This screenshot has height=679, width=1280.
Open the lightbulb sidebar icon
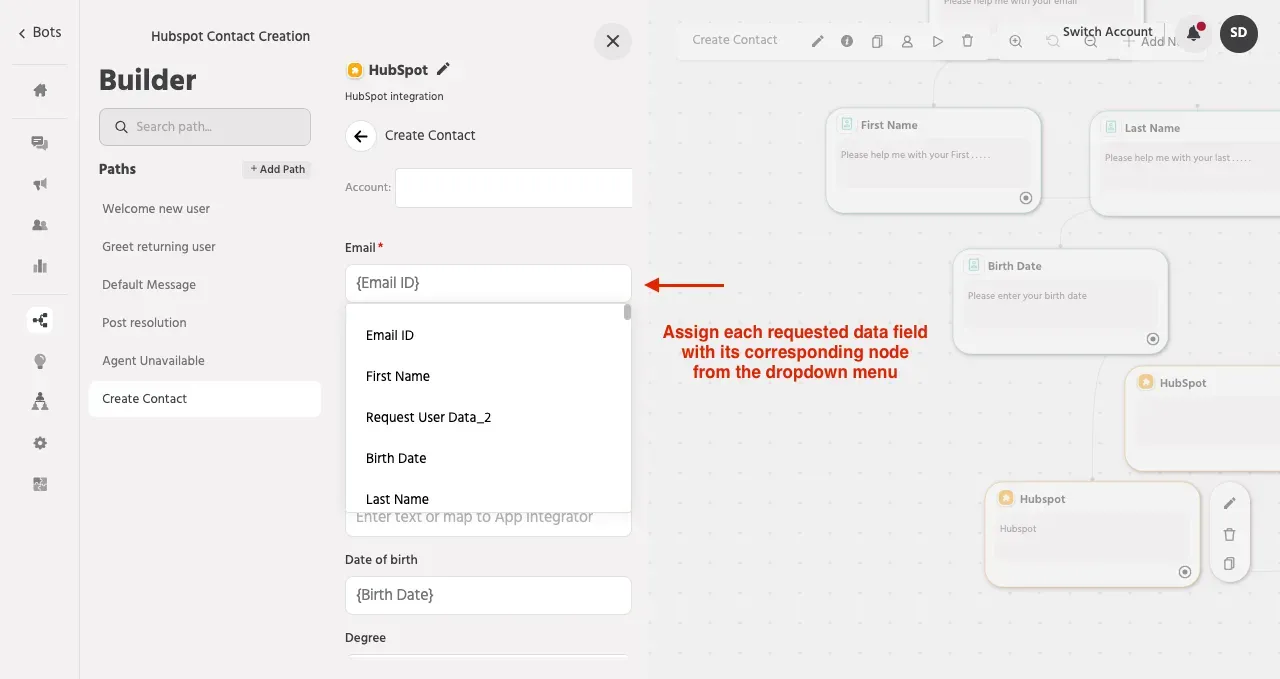(40, 361)
